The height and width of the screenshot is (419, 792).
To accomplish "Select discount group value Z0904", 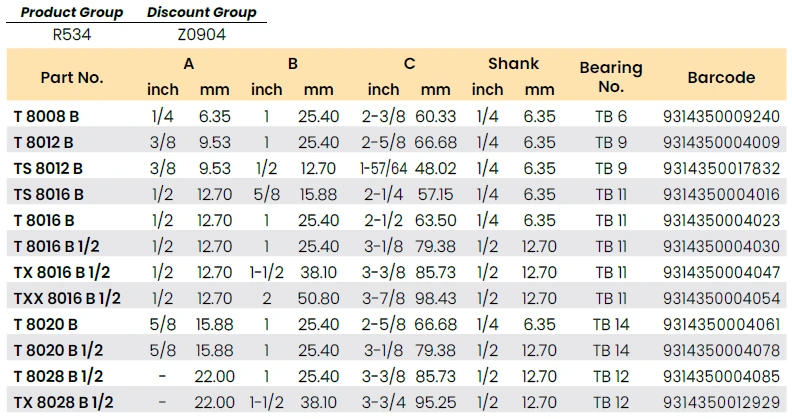I will click(201, 35).
